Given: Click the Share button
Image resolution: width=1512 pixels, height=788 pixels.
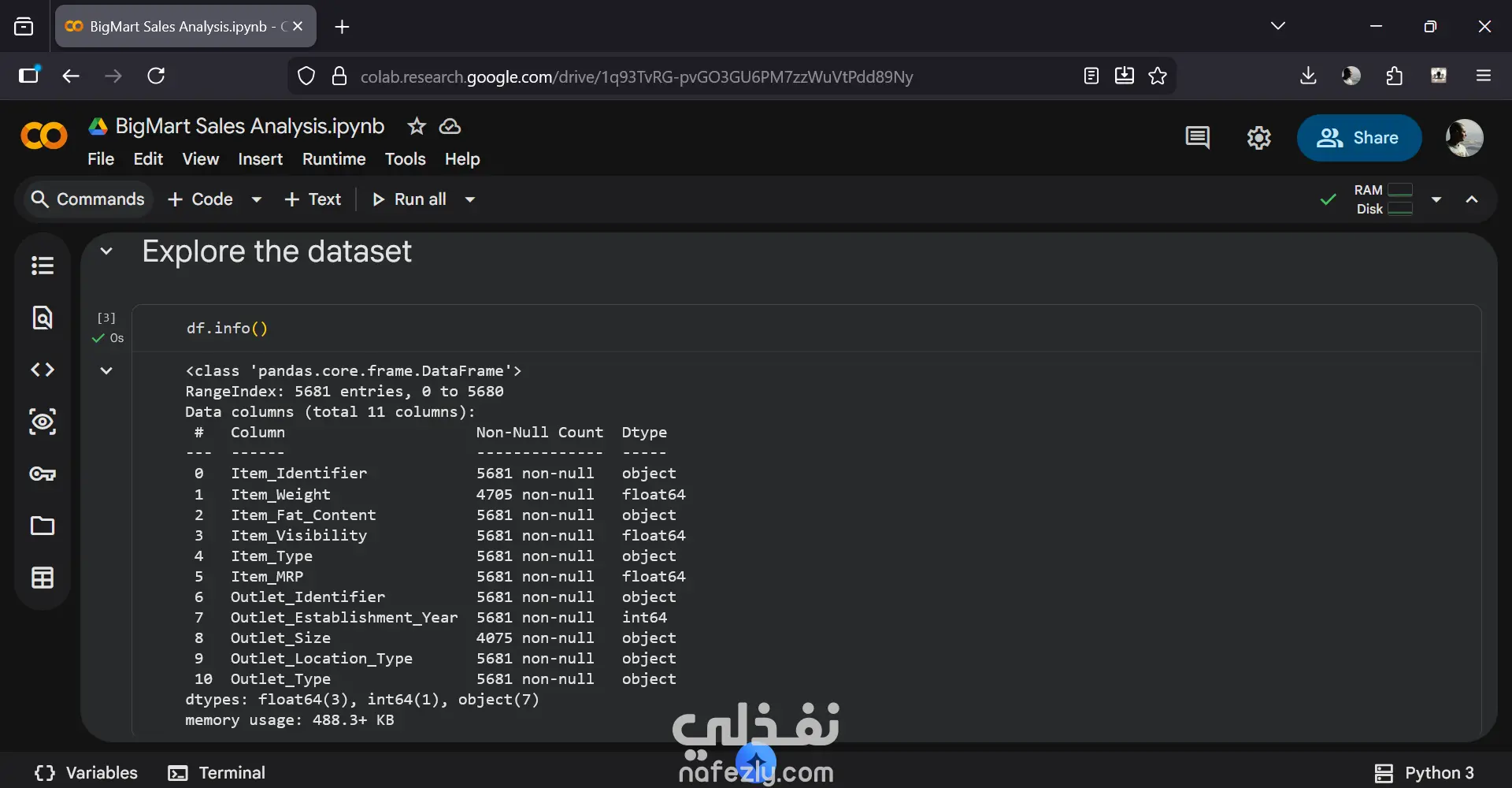Looking at the screenshot, I should pos(1359,138).
